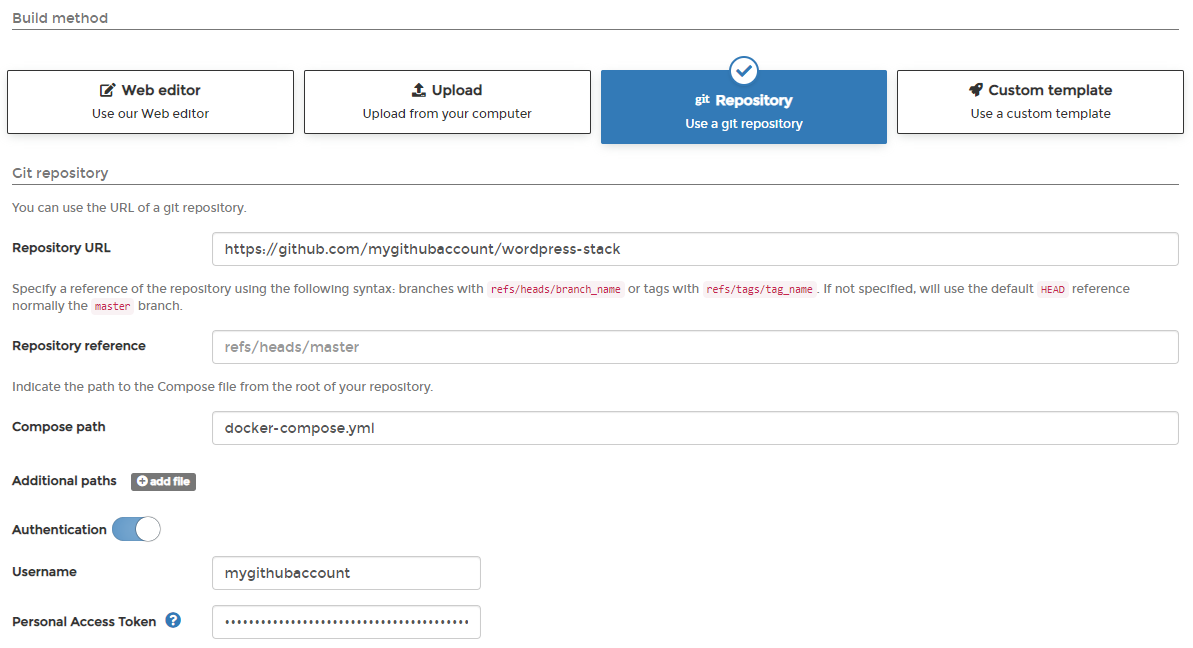Click the git logo on Repository tile
The height and width of the screenshot is (648, 1193).
(702, 100)
